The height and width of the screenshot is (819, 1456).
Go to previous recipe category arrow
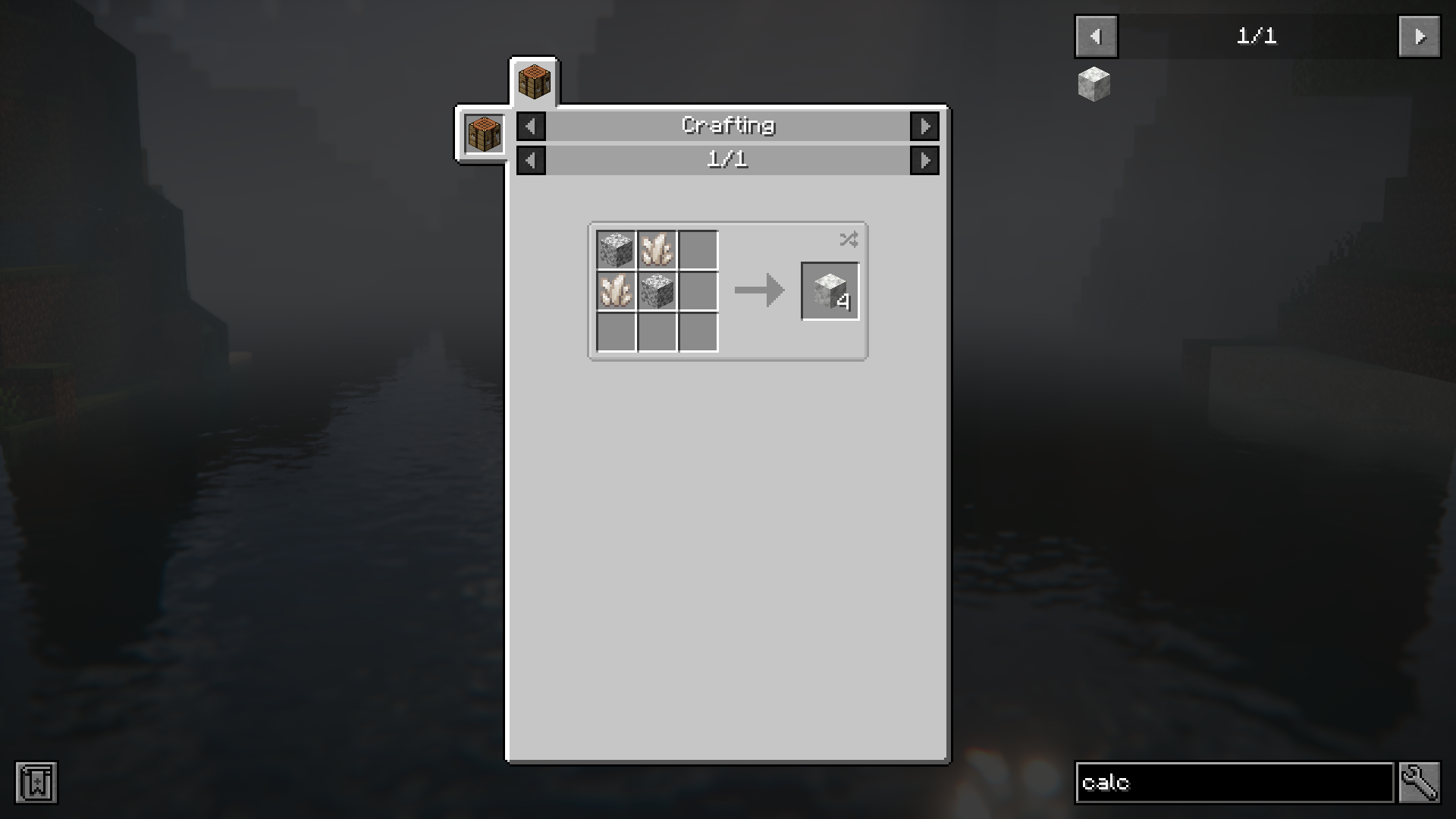[531, 126]
